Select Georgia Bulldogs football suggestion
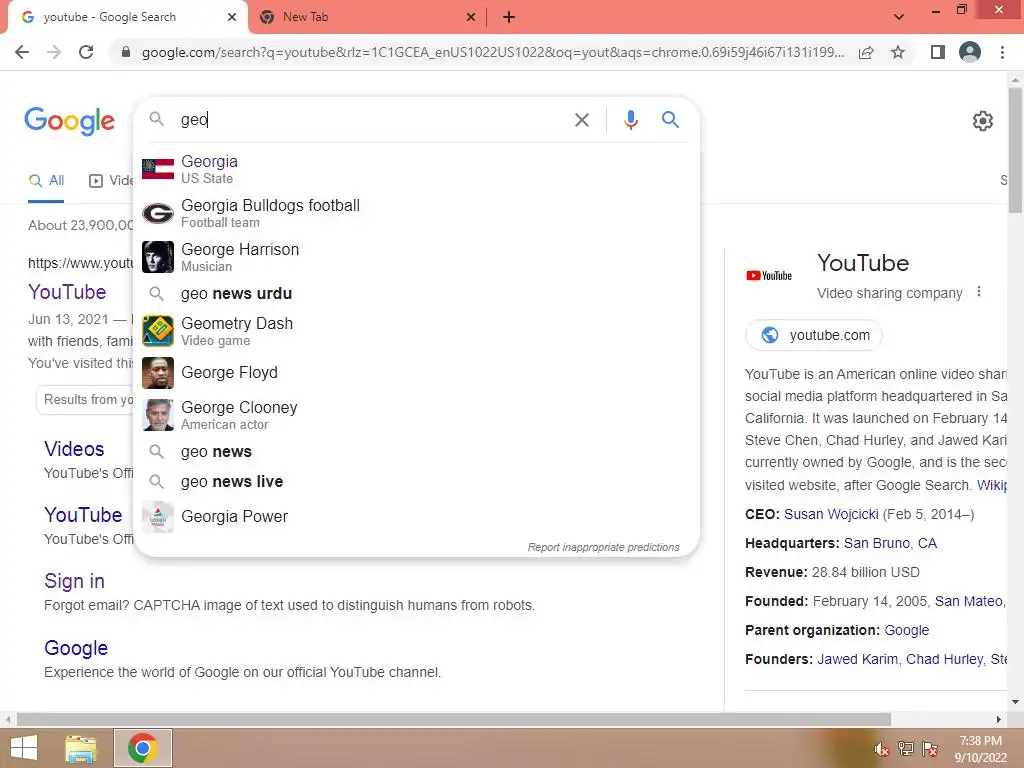Viewport: 1024px width, 768px height. click(417, 213)
